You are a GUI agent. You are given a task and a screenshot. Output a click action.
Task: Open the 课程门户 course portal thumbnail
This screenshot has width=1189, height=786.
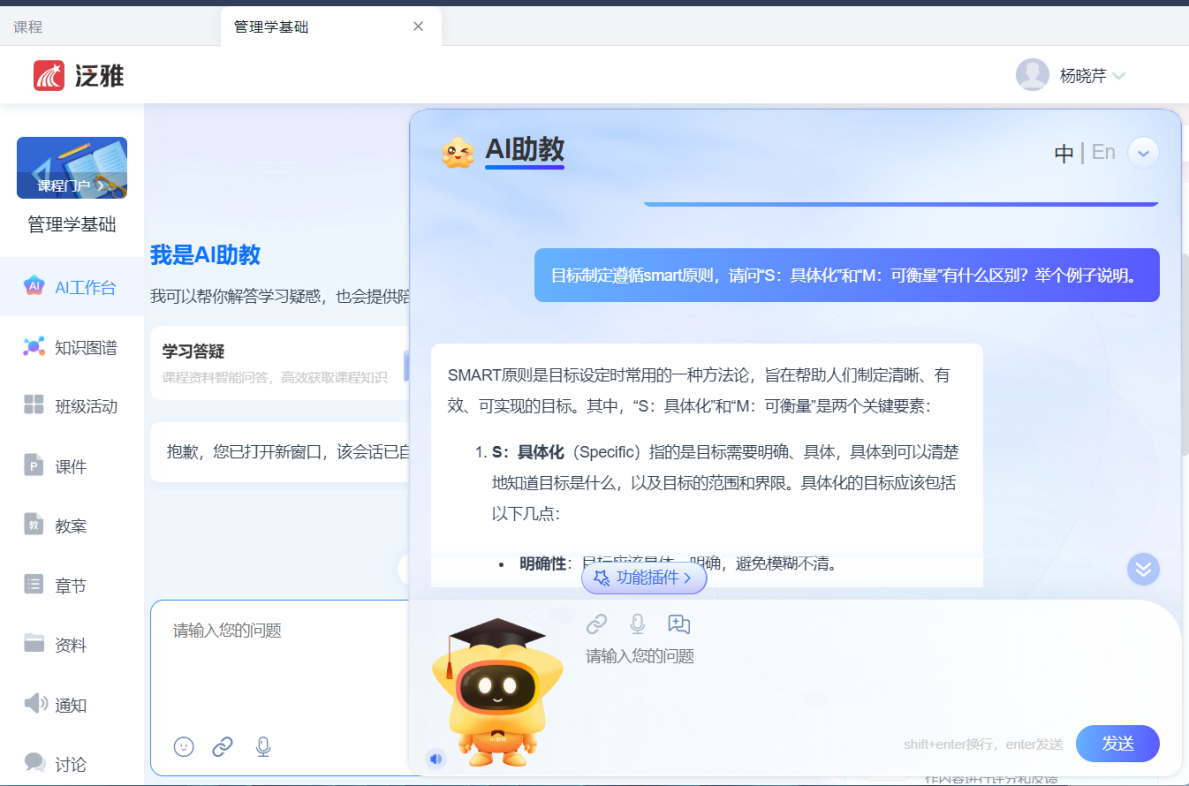(x=72, y=168)
